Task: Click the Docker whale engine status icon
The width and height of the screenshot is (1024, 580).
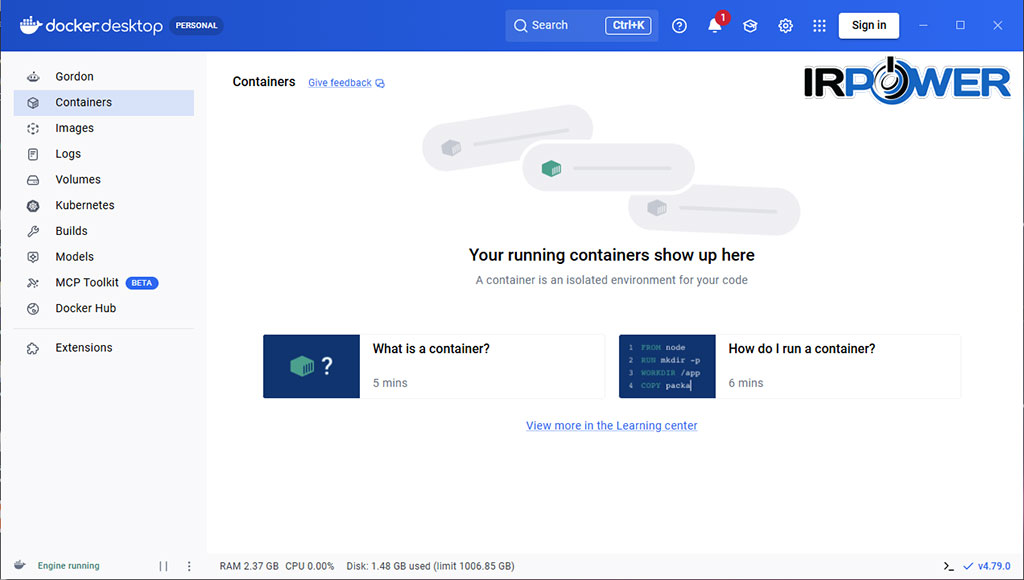Action: 20,565
